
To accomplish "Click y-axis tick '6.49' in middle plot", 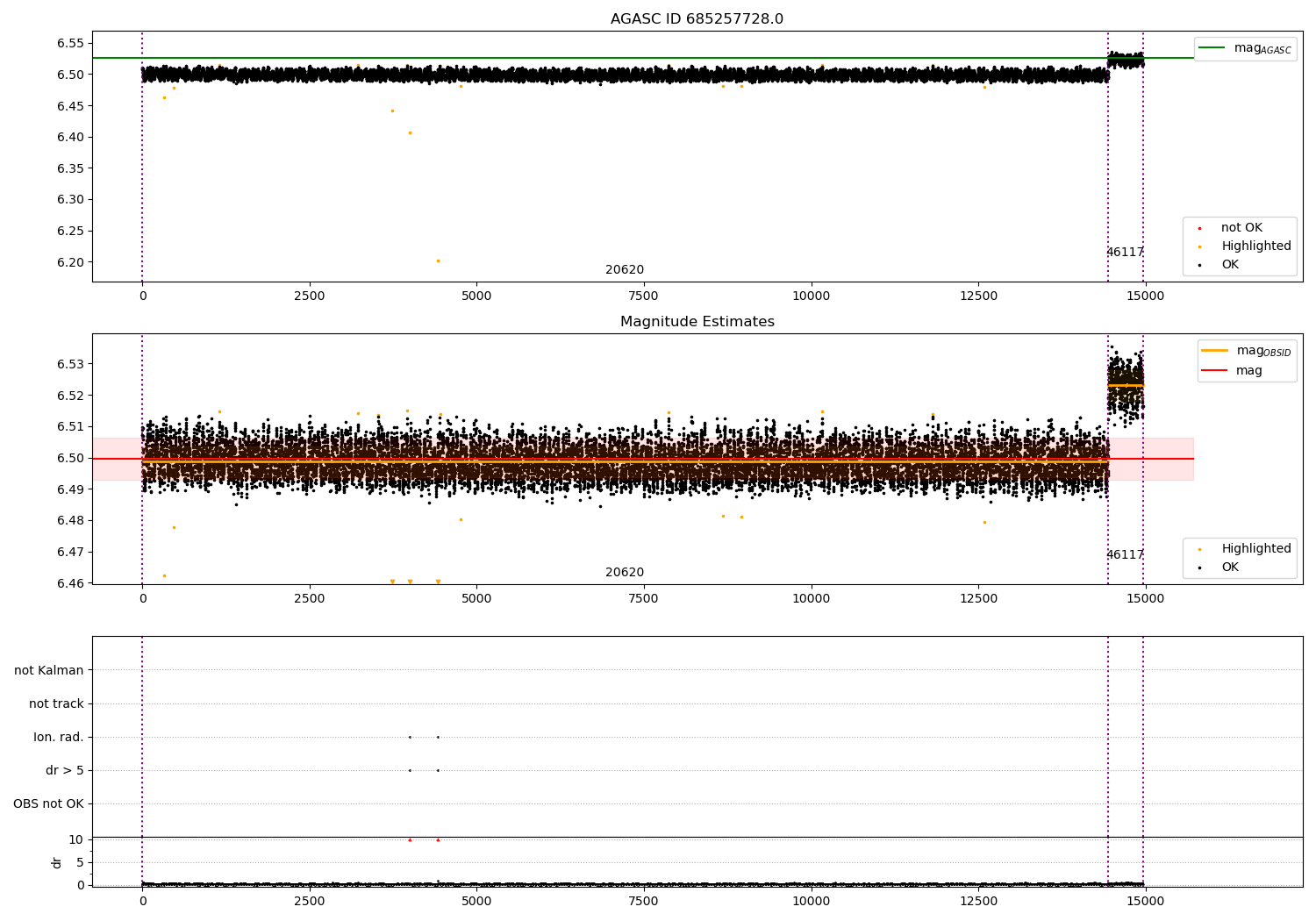I will tap(69, 489).
